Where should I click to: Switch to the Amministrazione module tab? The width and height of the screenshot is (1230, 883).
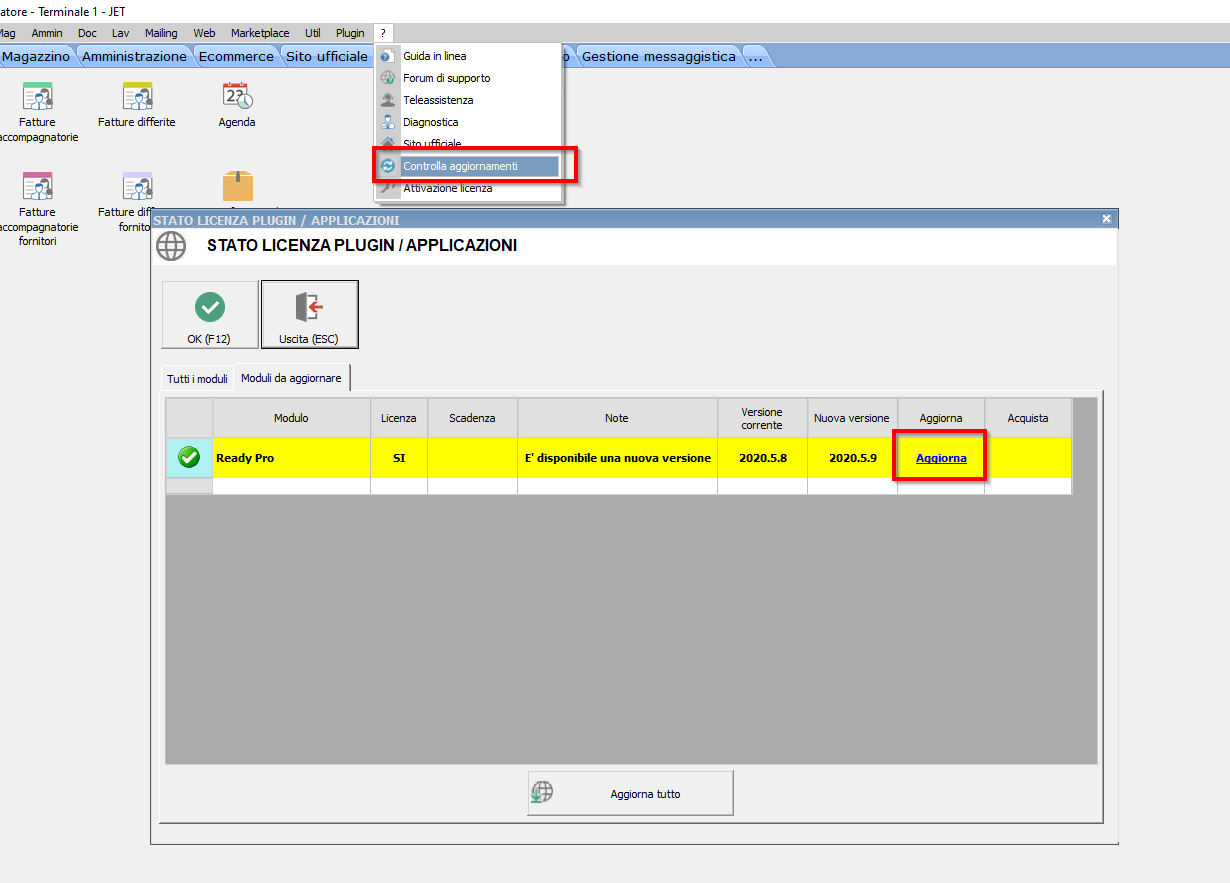[134, 56]
